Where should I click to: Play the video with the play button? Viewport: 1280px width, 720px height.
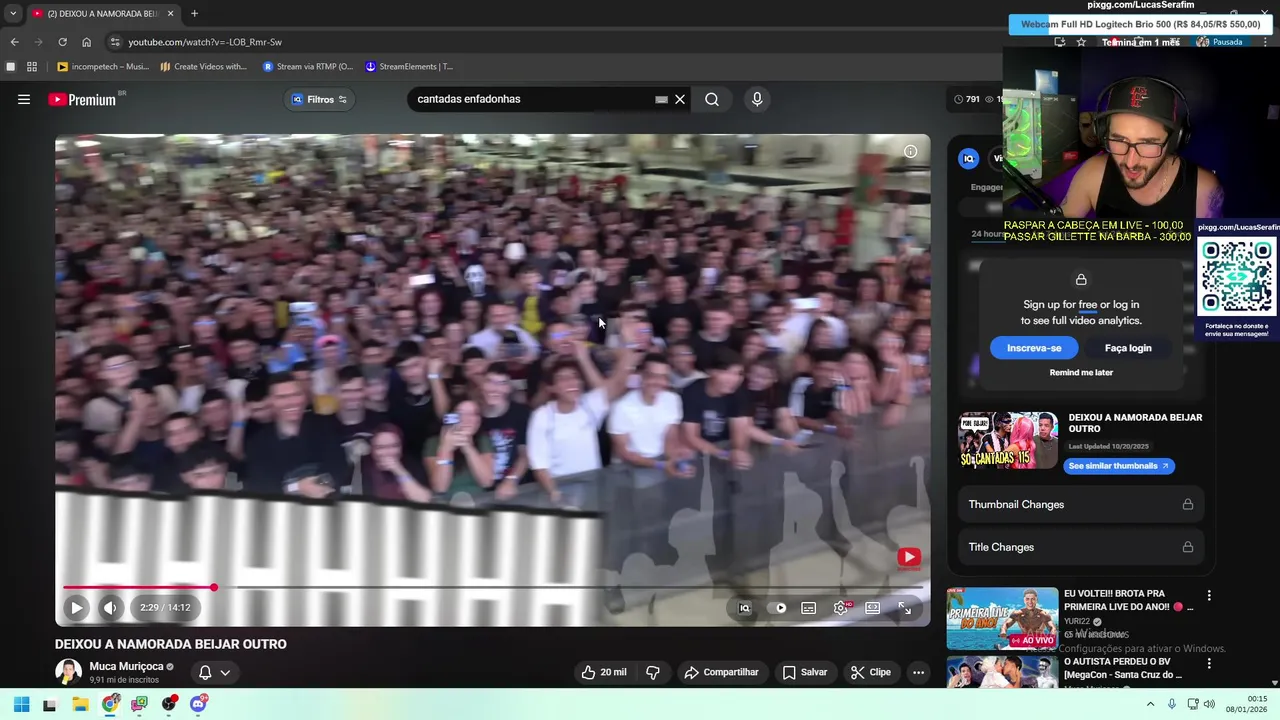coord(76,607)
